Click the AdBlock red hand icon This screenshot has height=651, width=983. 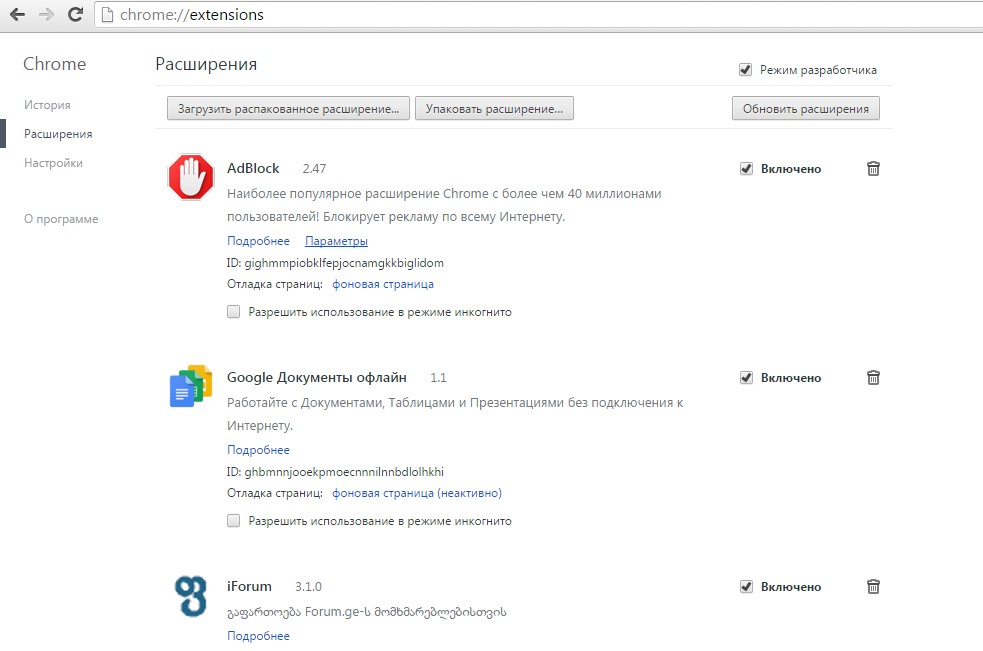[x=191, y=177]
